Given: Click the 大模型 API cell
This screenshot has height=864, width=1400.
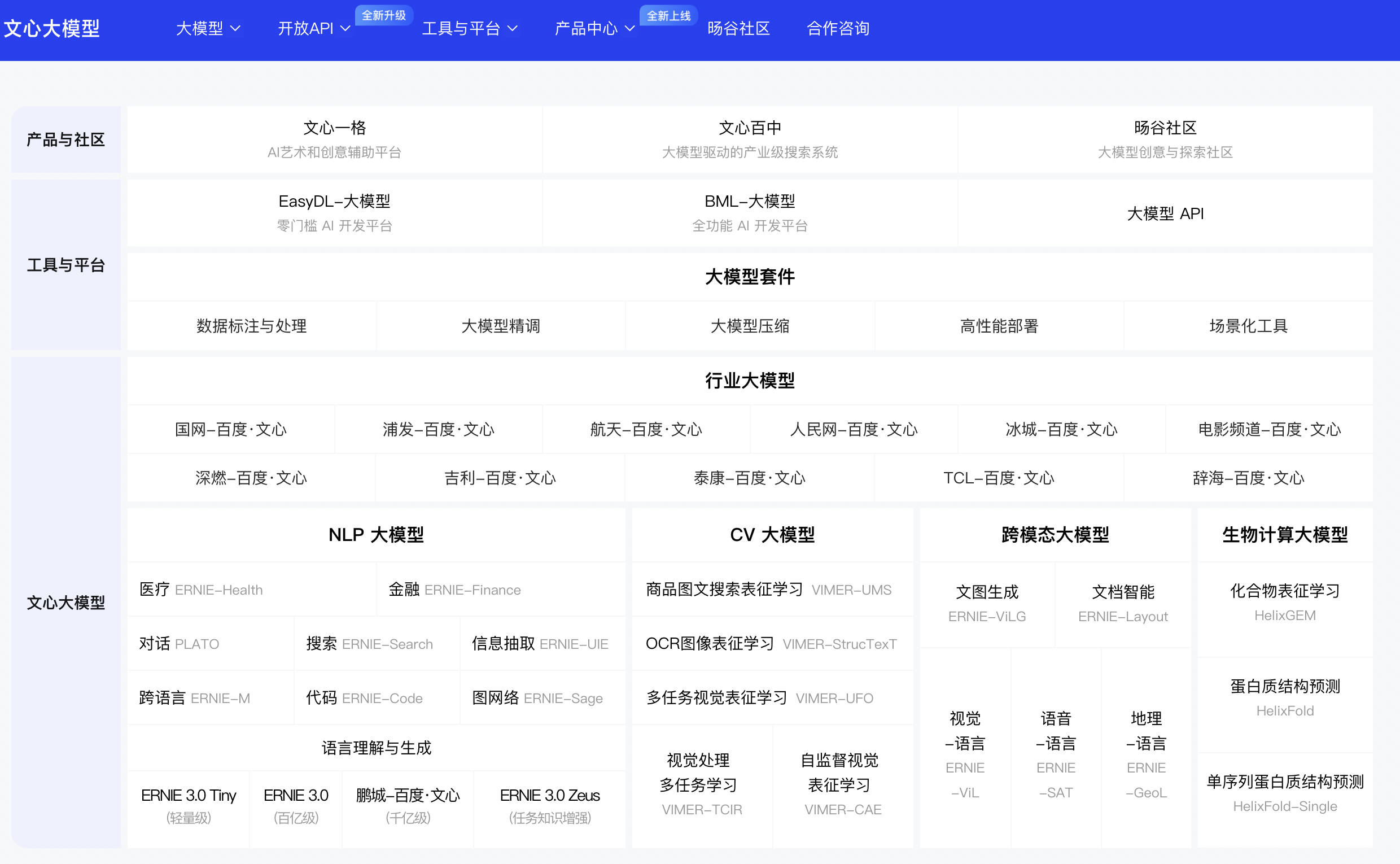Looking at the screenshot, I should click(x=1165, y=213).
